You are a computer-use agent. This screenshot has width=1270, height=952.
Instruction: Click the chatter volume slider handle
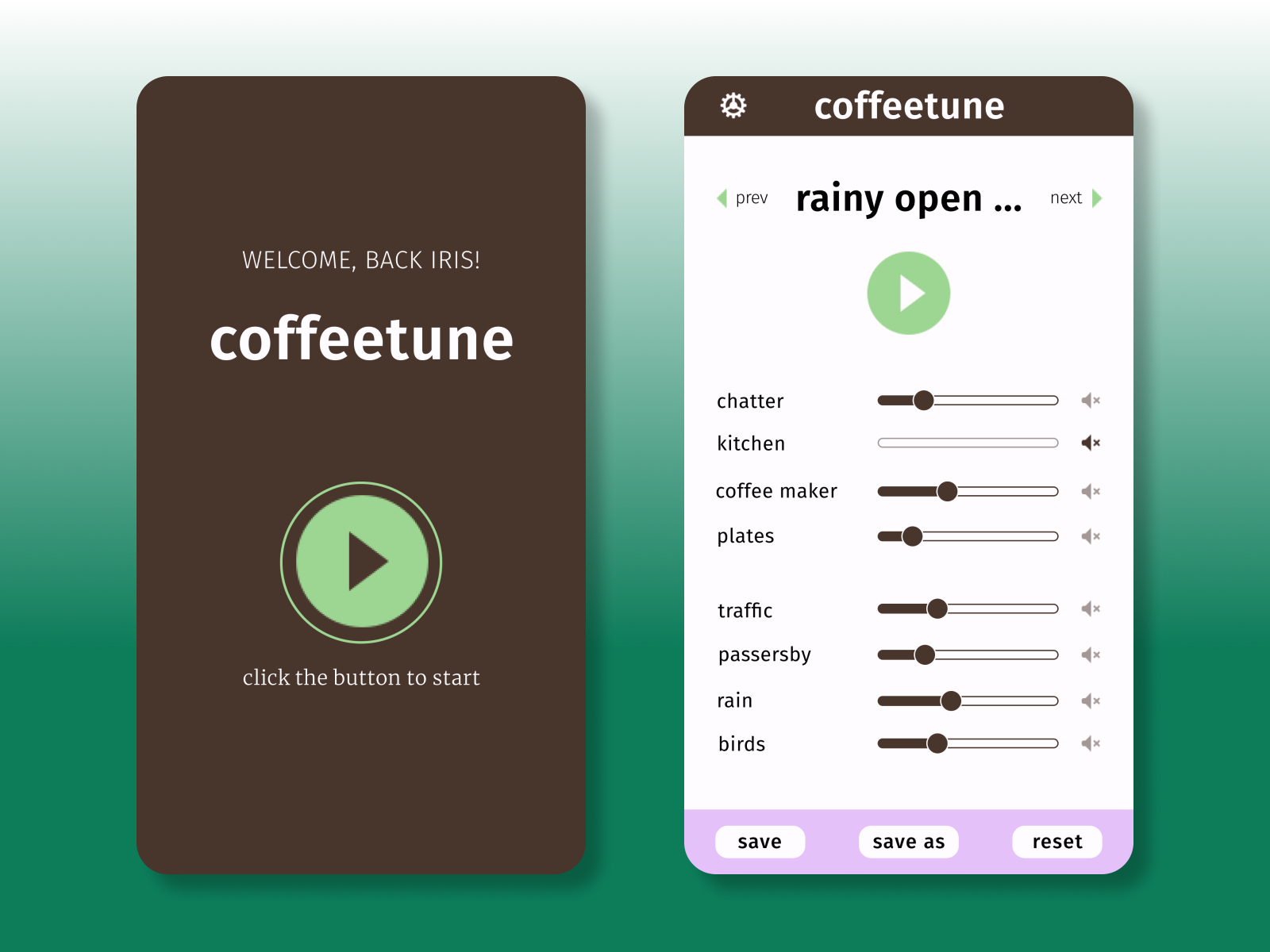pyautogui.click(x=923, y=401)
